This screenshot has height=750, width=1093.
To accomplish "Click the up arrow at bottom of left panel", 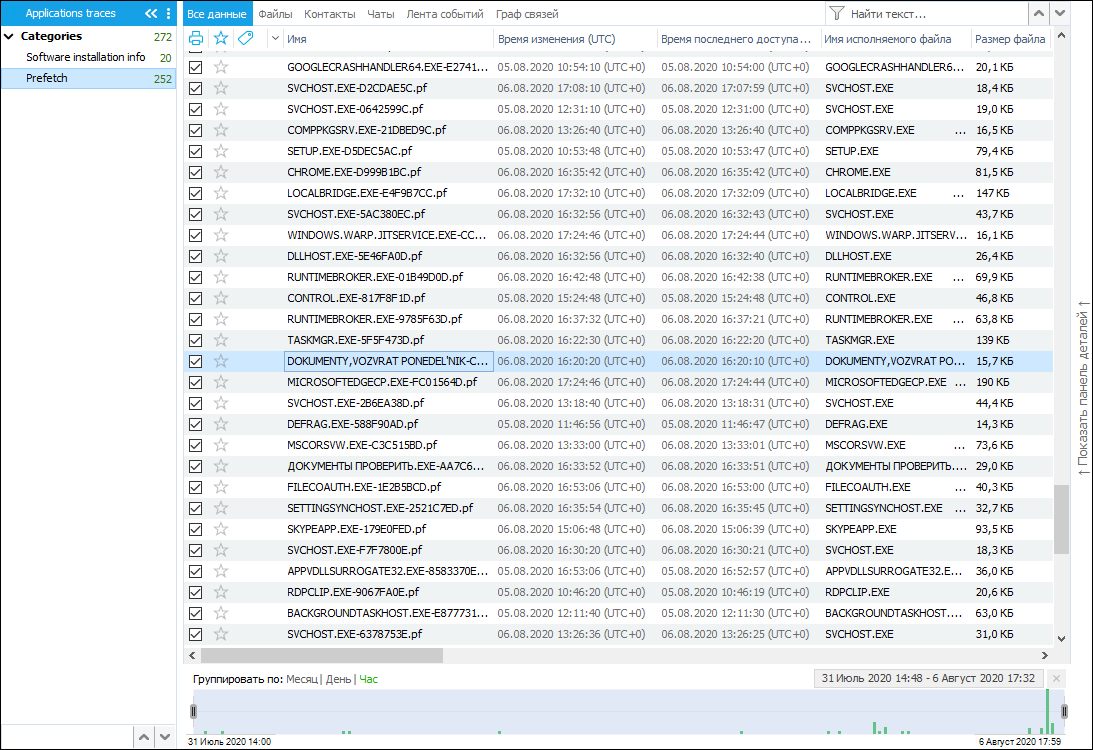I will (x=144, y=736).
